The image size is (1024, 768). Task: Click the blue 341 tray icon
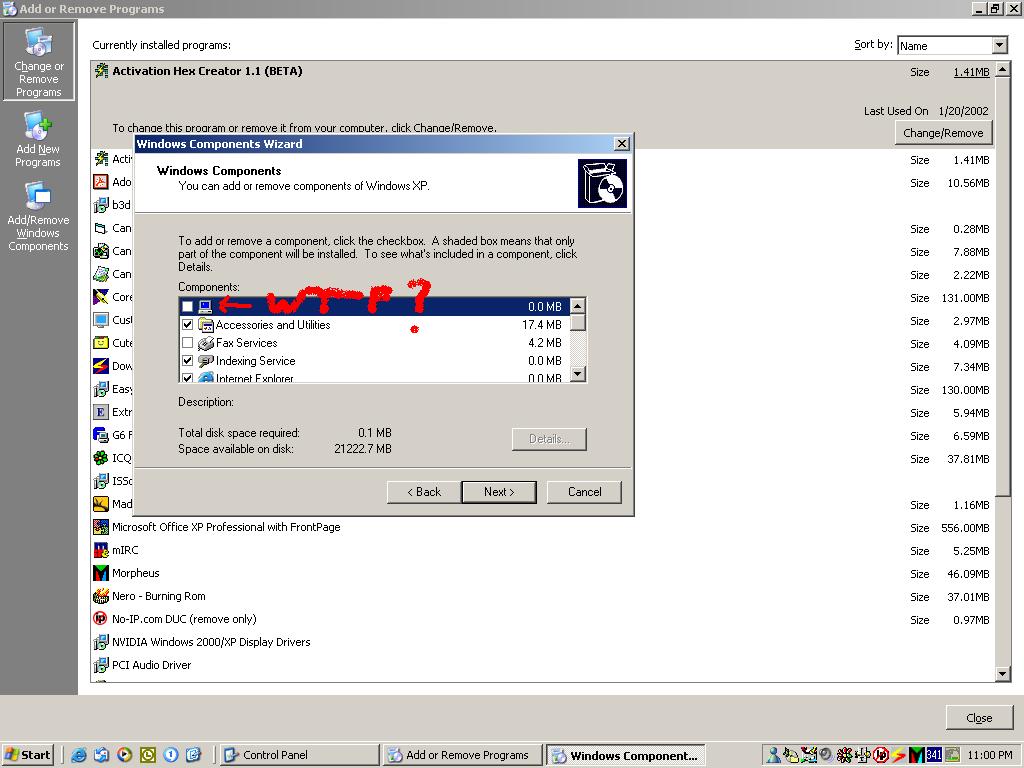934,756
